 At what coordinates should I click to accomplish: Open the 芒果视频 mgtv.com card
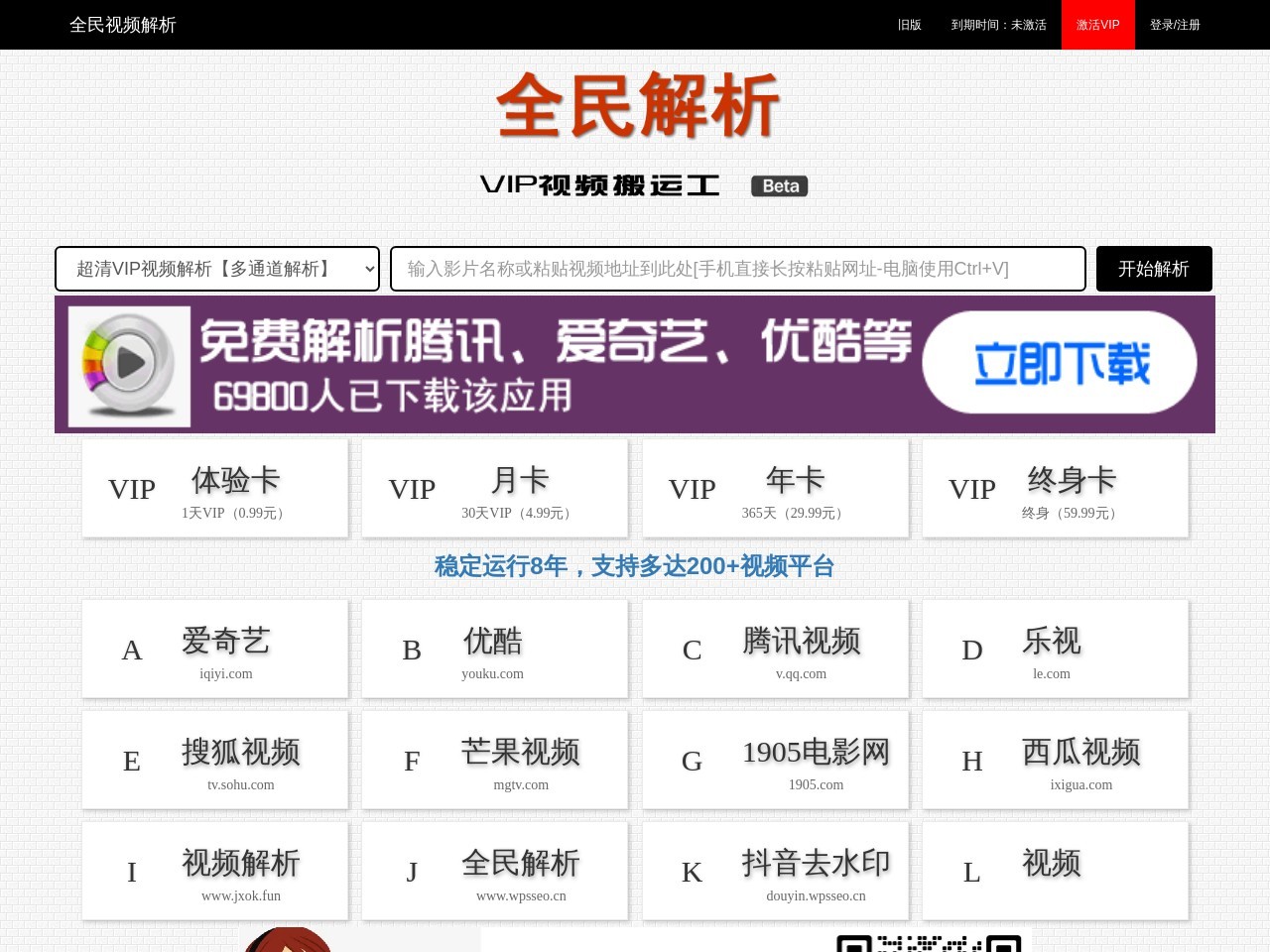click(495, 761)
